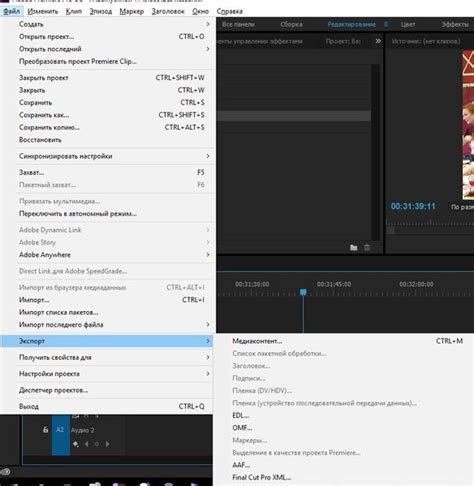Select Закрыть проект
The height and width of the screenshot is (486, 474).
(107, 78)
